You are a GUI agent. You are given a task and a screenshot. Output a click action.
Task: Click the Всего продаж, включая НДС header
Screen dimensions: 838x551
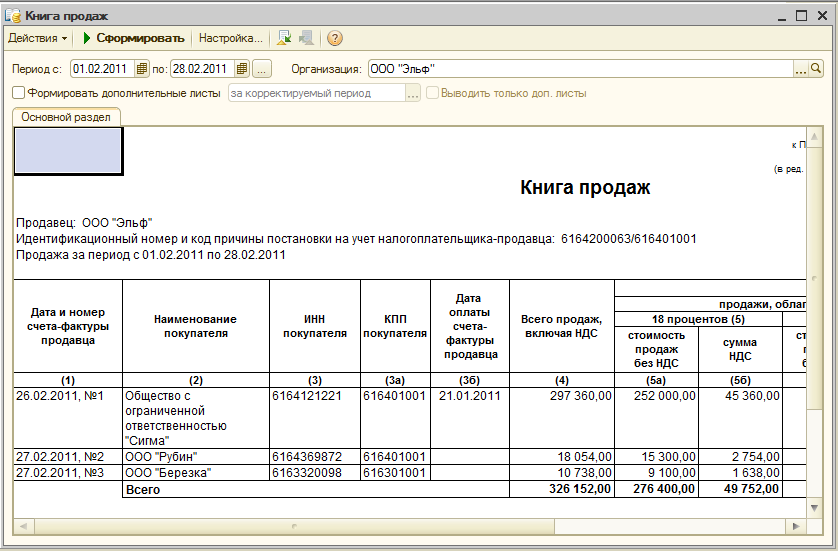pos(562,326)
